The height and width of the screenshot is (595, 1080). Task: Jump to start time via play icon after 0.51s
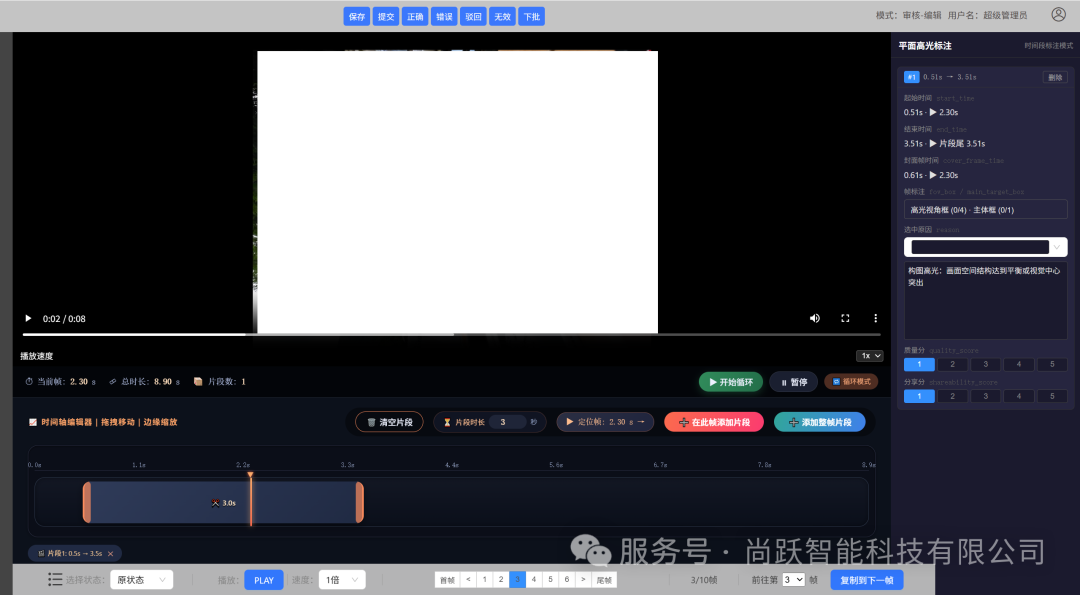(933, 112)
